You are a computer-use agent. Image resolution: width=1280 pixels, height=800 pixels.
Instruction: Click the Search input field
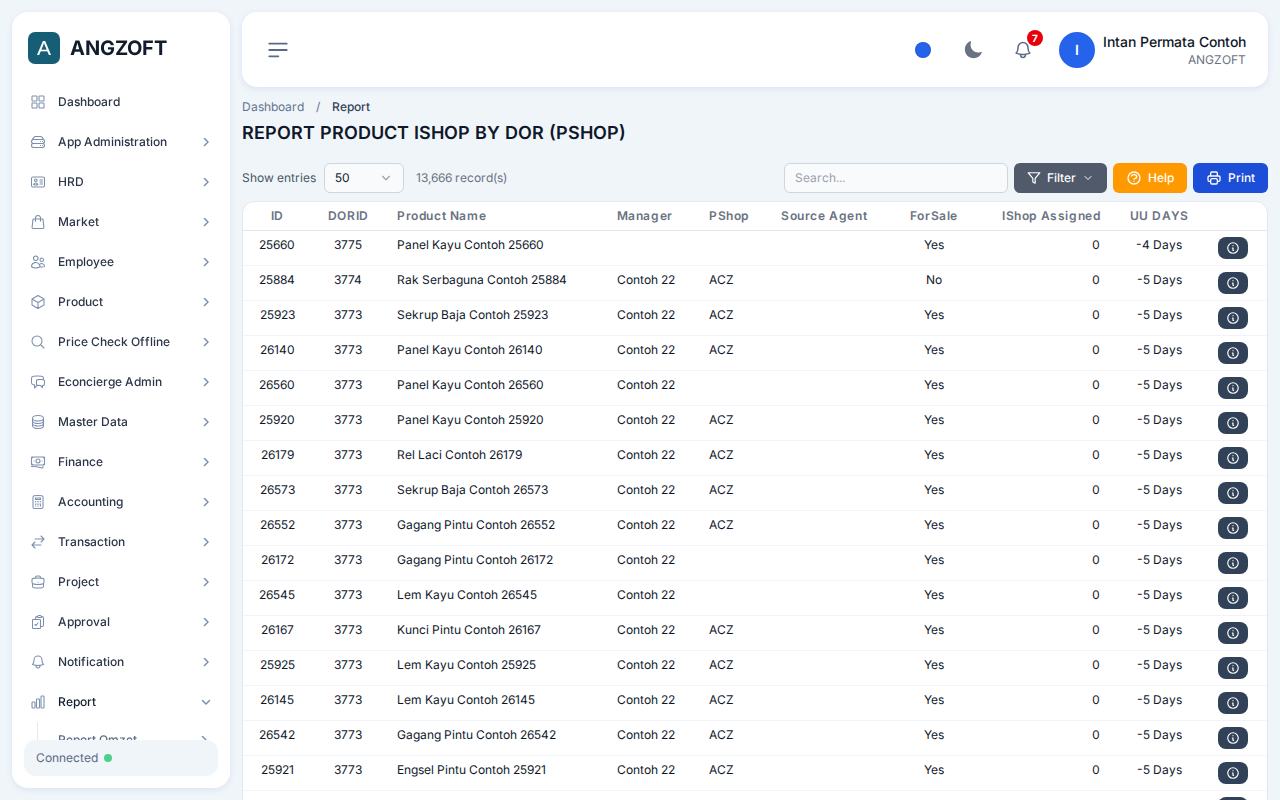pos(896,178)
